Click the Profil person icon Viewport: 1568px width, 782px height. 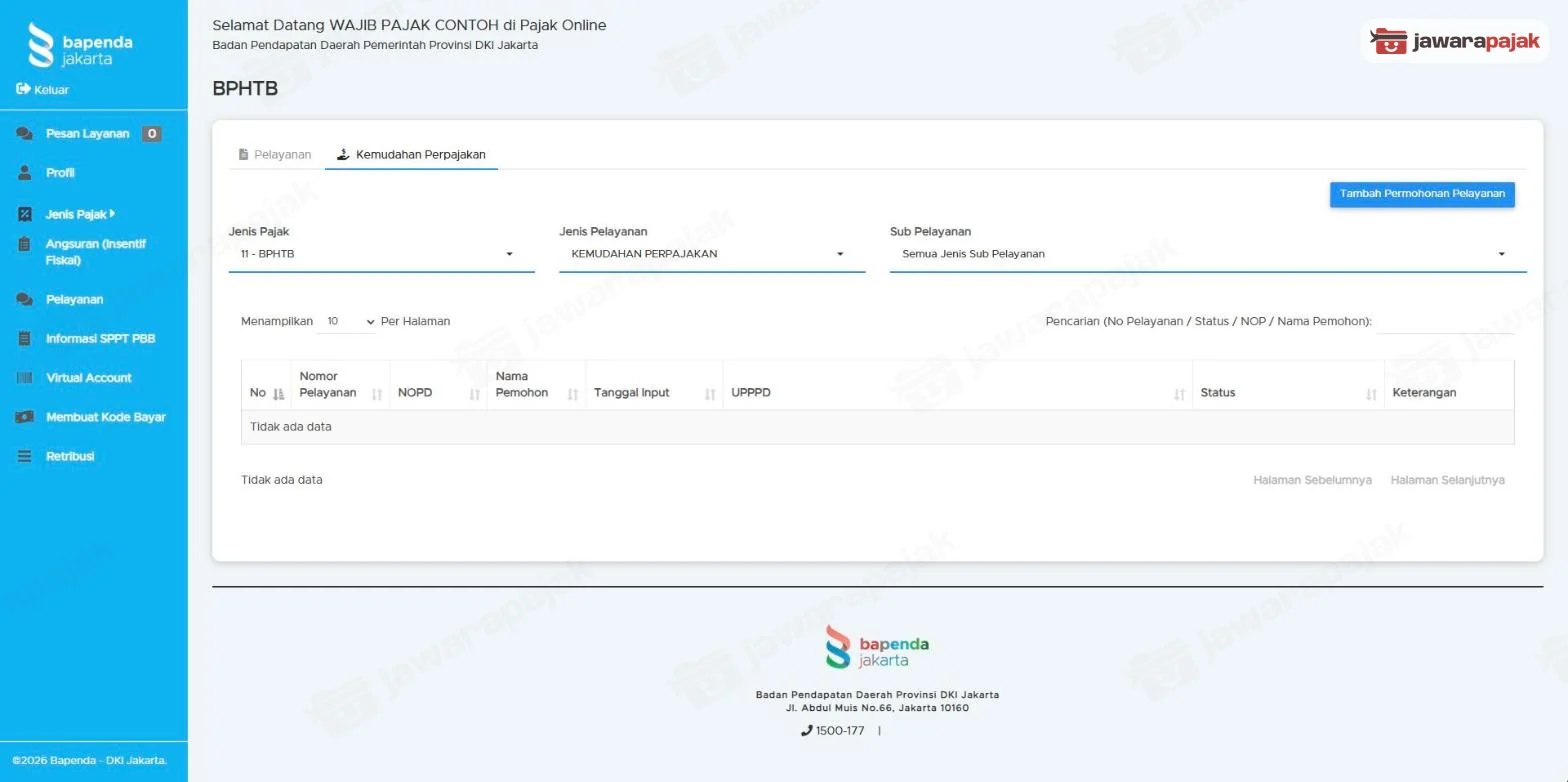click(25, 173)
